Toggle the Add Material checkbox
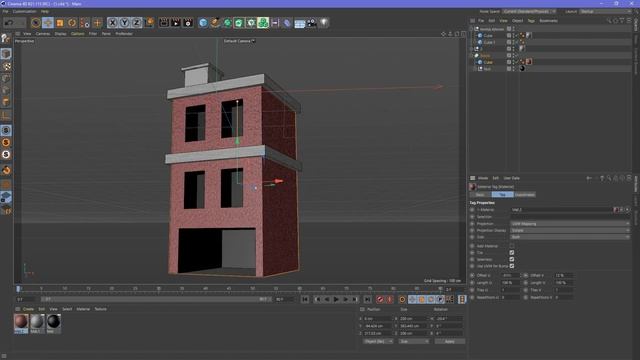The height and width of the screenshot is (360, 640). (x=511, y=246)
